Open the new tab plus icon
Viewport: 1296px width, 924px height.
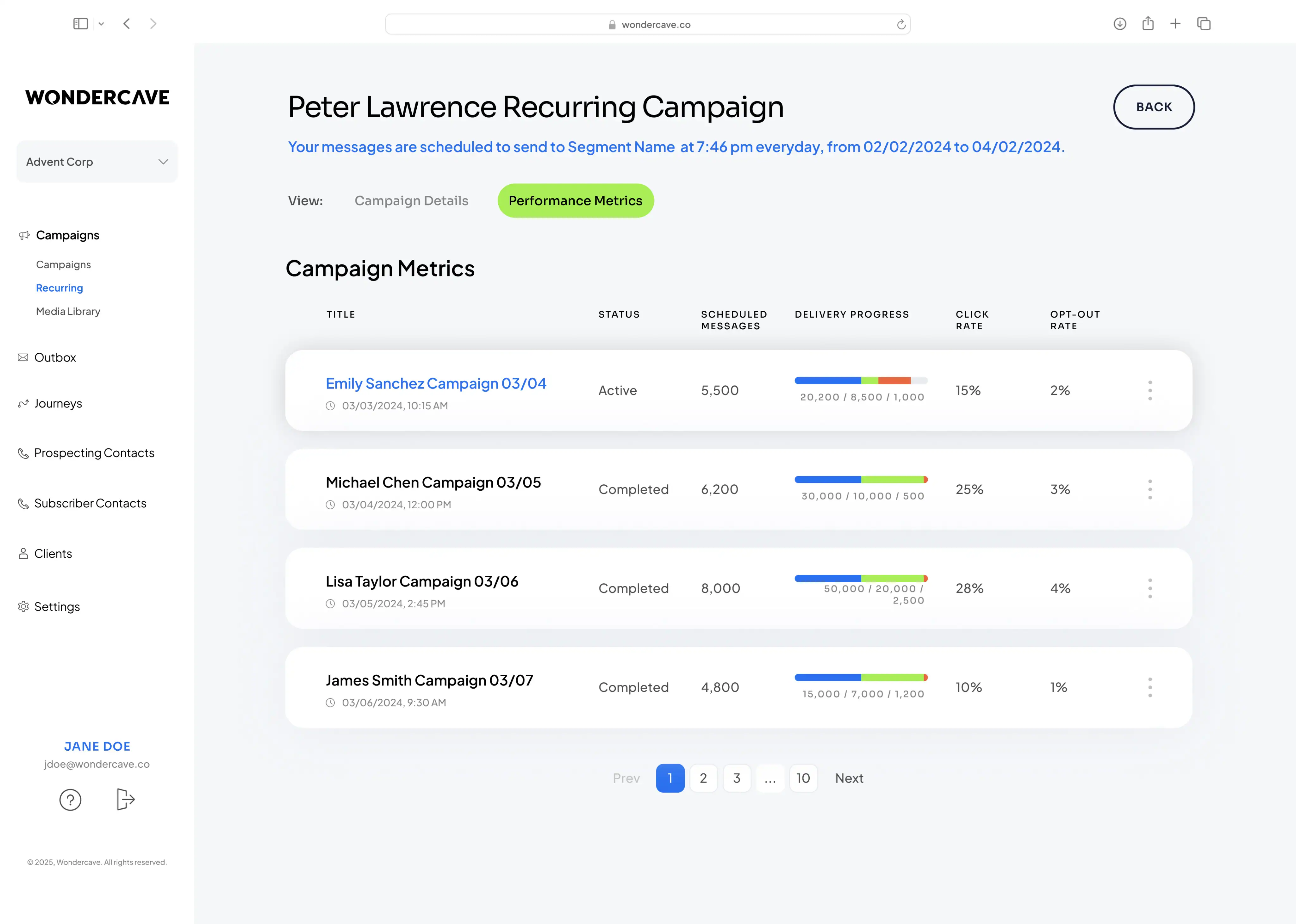pyautogui.click(x=1175, y=24)
